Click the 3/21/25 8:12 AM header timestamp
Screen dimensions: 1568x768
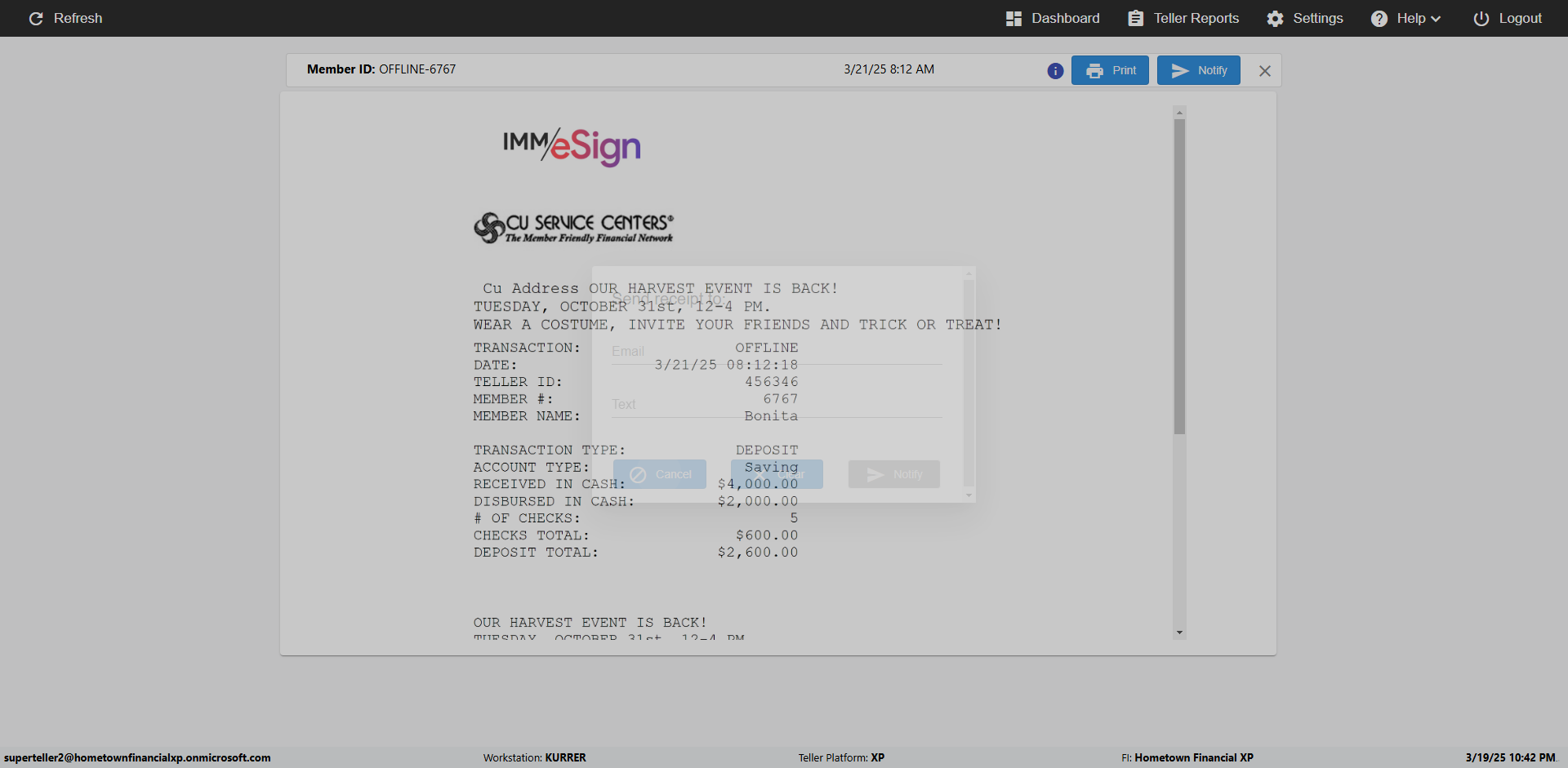889,69
